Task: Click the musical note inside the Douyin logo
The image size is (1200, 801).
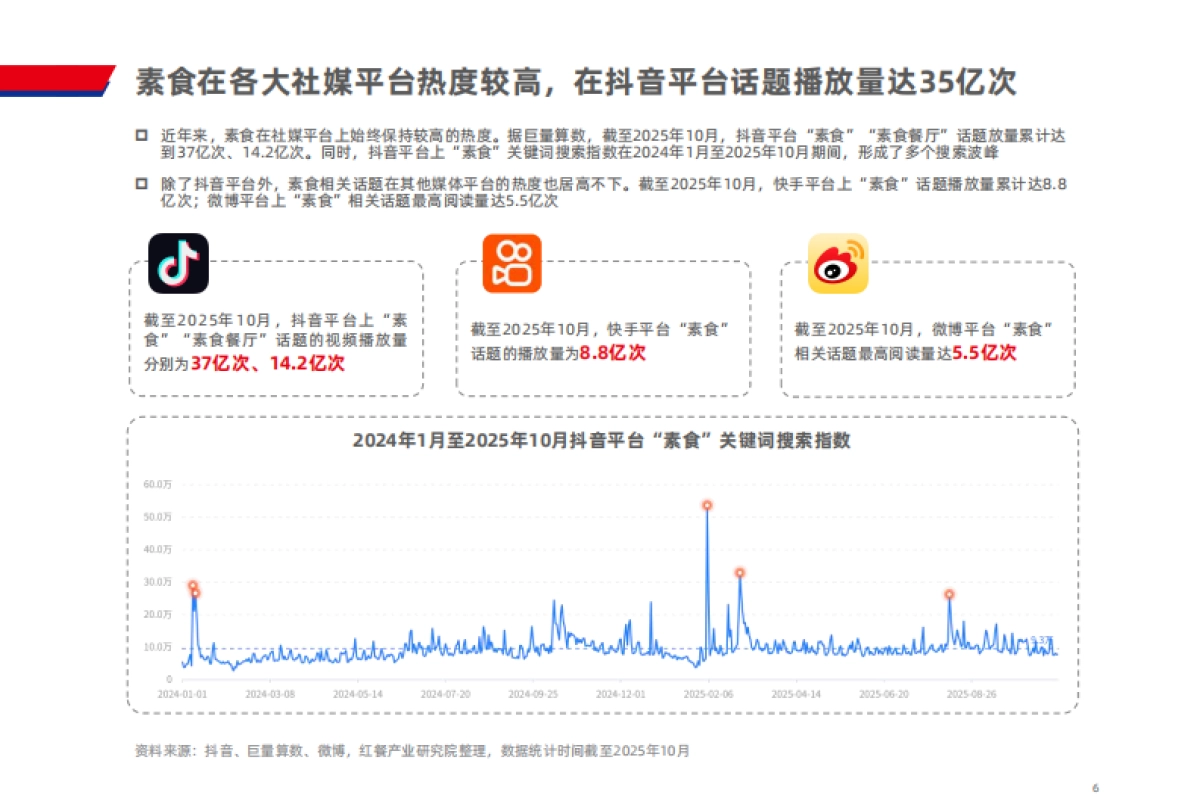Action: (178, 263)
